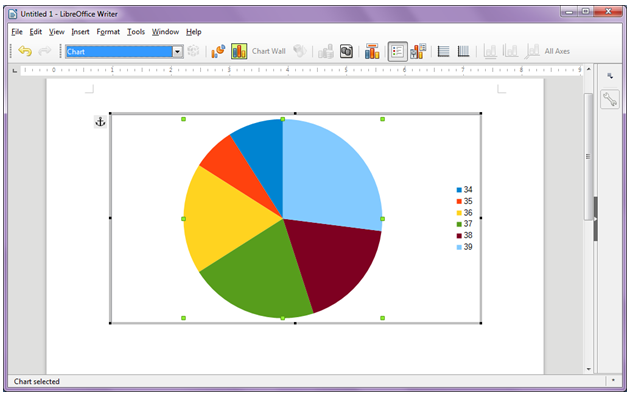Toggle horizontal grids
The width and height of the screenshot is (633, 394).
tap(443, 51)
